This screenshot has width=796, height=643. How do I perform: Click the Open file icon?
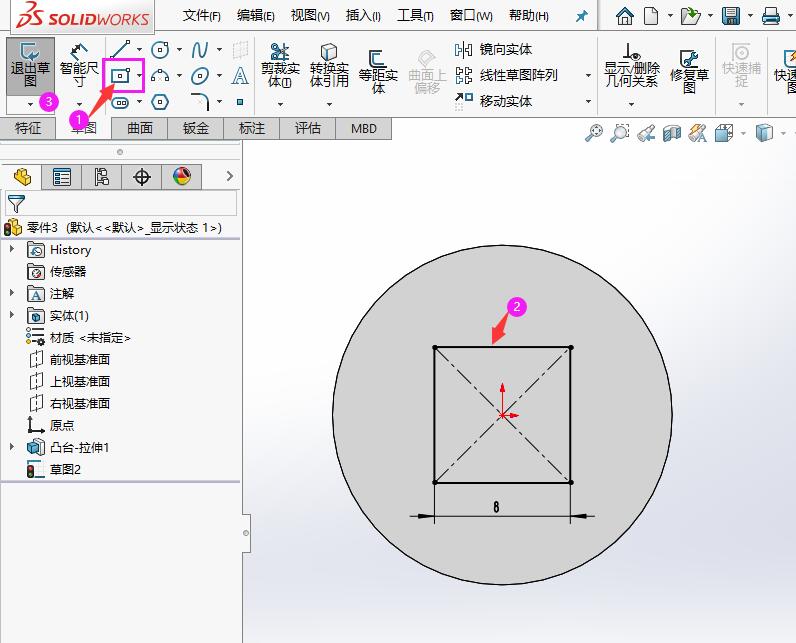click(x=690, y=16)
